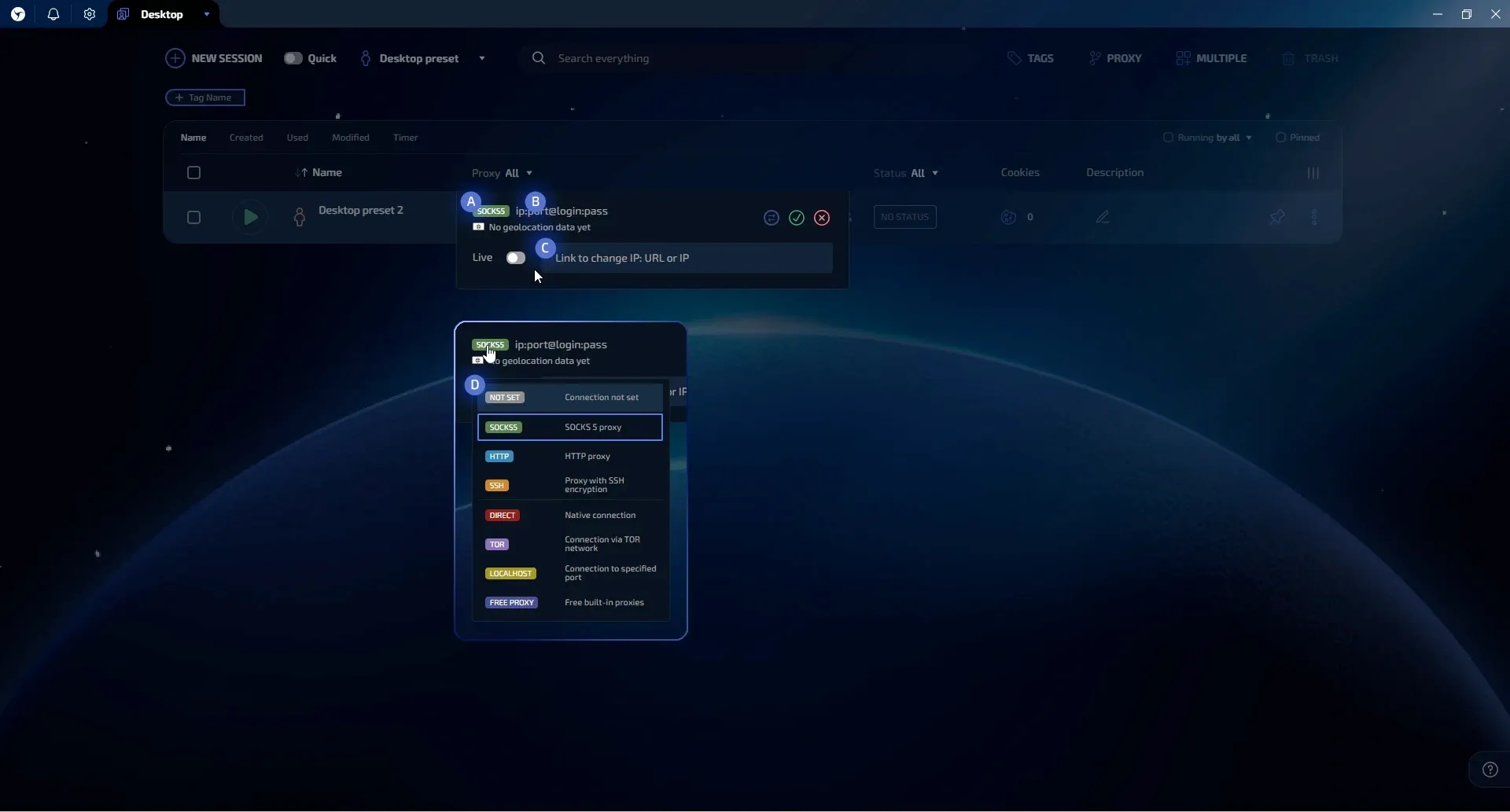Image resolution: width=1510 pixels, height=812 pixels.
Task: Choose Proxy with SSH encryption
Action: [570, 486]
